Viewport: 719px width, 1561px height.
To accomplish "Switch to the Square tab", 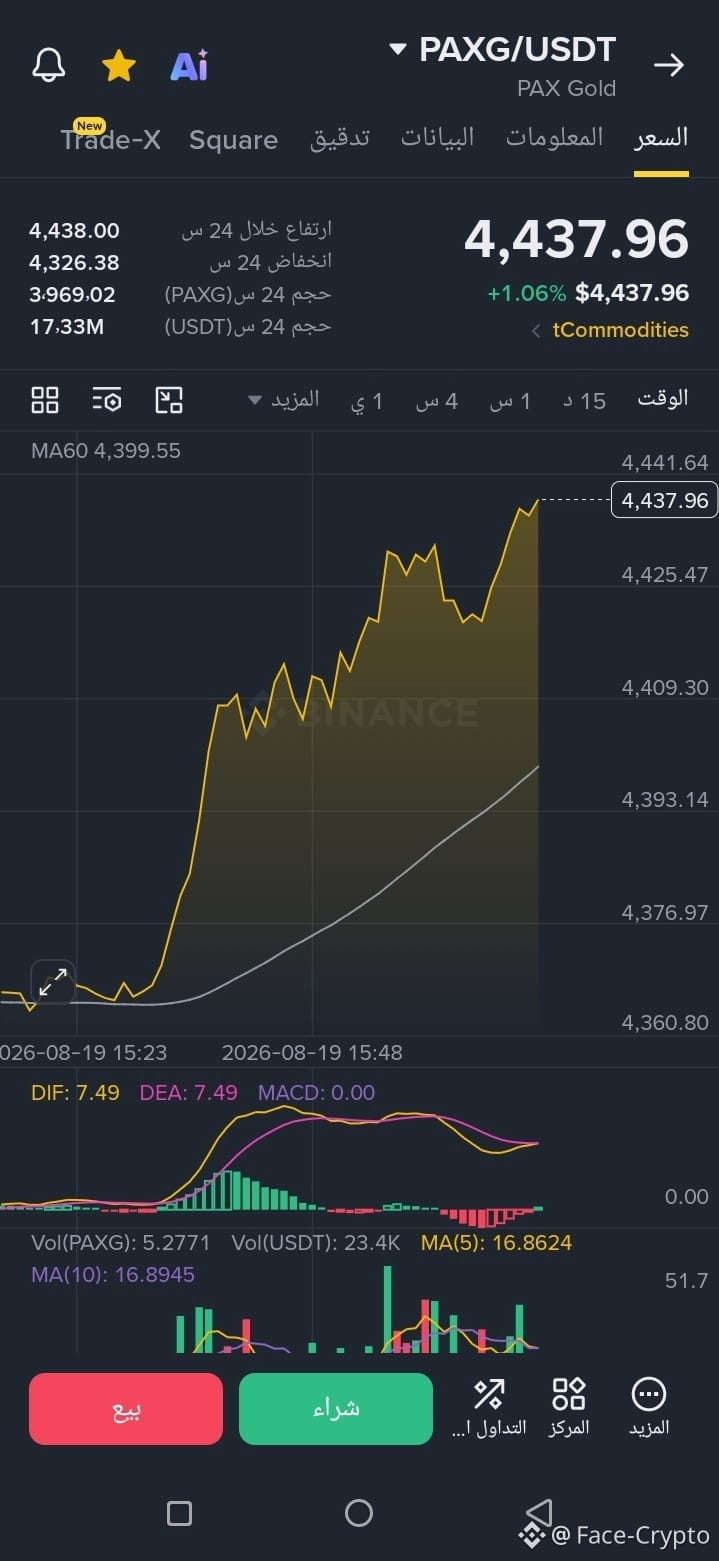I will pyautogui.click(x=233, y=139).
